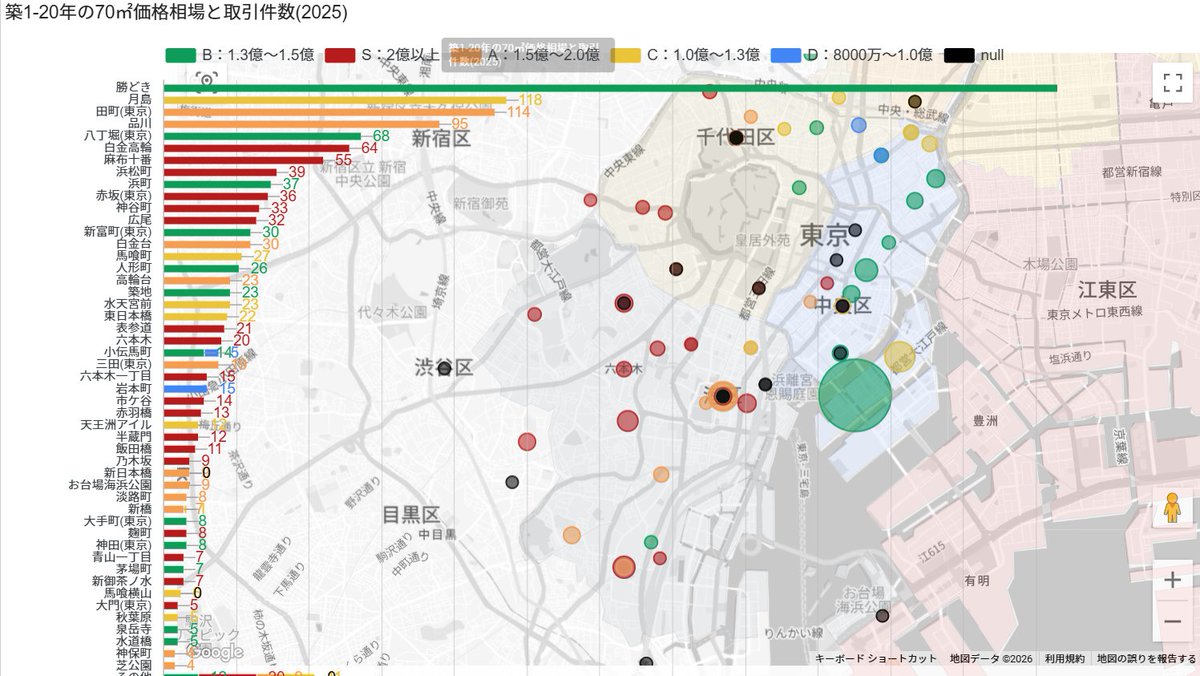Open キーボード ショートカット link
Image resolution: width=1200 pixels, height=676 pixels.
(x=876, y=658)
